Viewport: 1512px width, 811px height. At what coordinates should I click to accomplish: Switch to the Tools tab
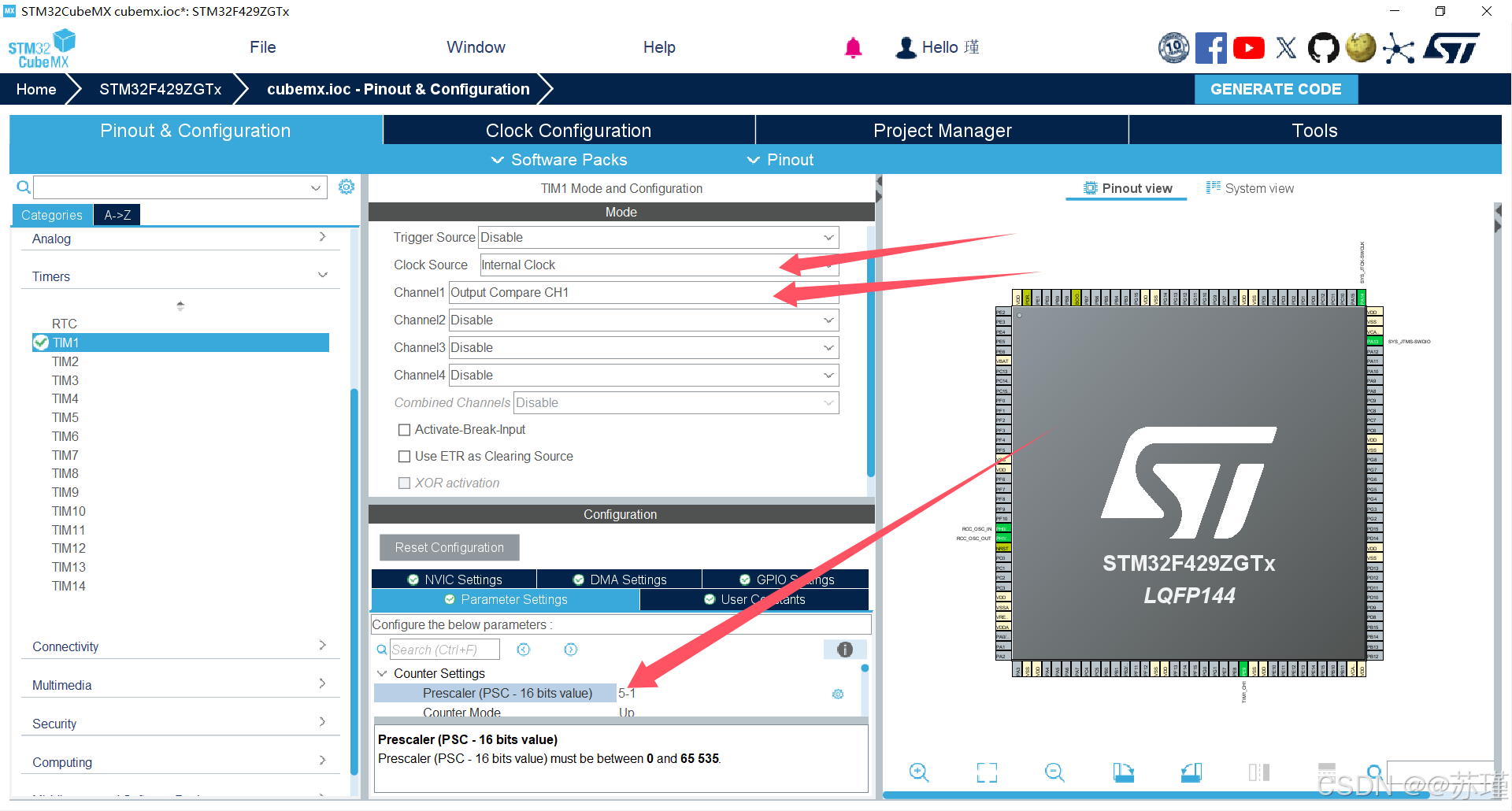point(1315,131)
